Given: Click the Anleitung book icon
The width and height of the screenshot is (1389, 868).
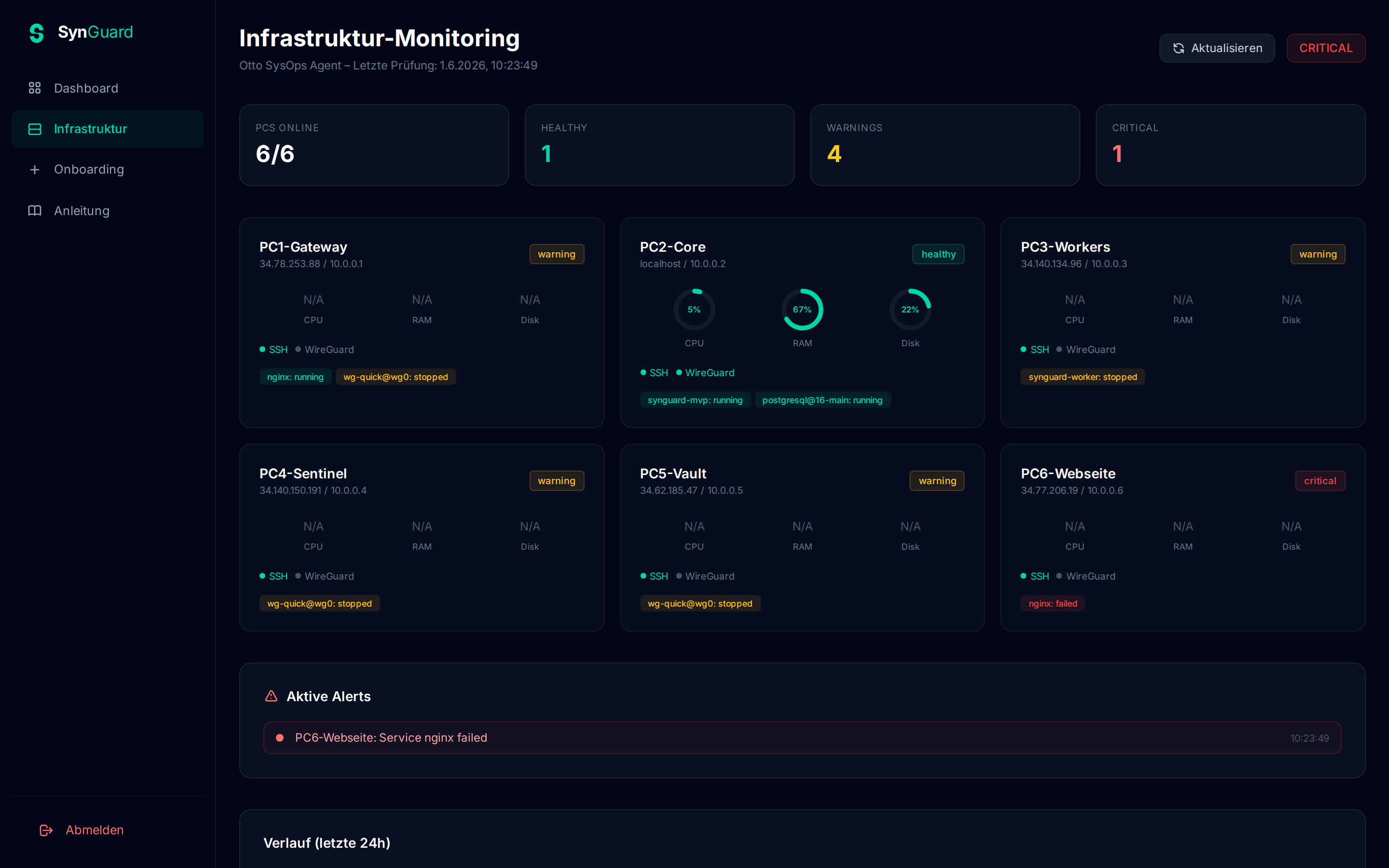Looking at the screenshot, I should [34, 211].
